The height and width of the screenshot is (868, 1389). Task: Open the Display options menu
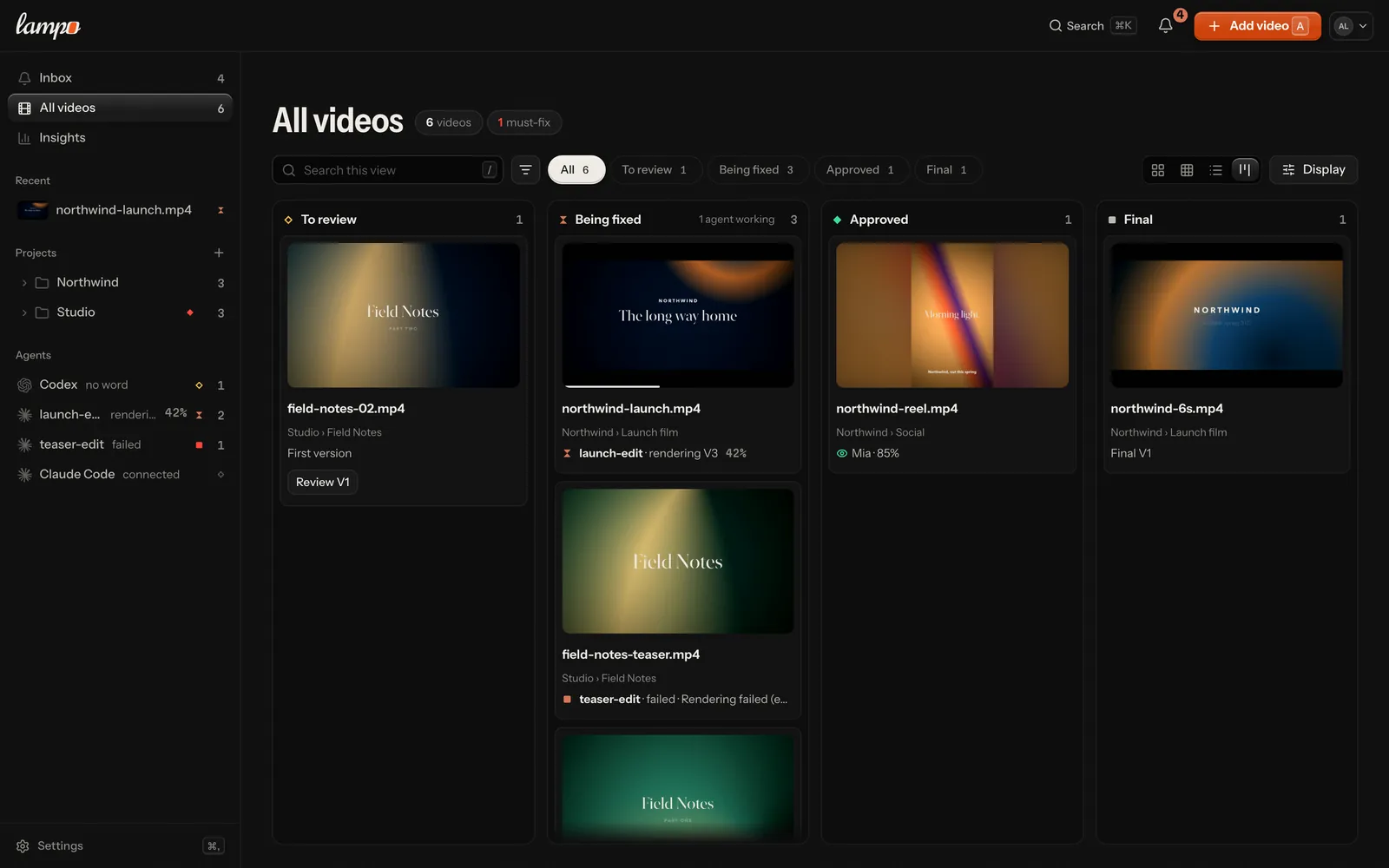(x=1313, y=170)
